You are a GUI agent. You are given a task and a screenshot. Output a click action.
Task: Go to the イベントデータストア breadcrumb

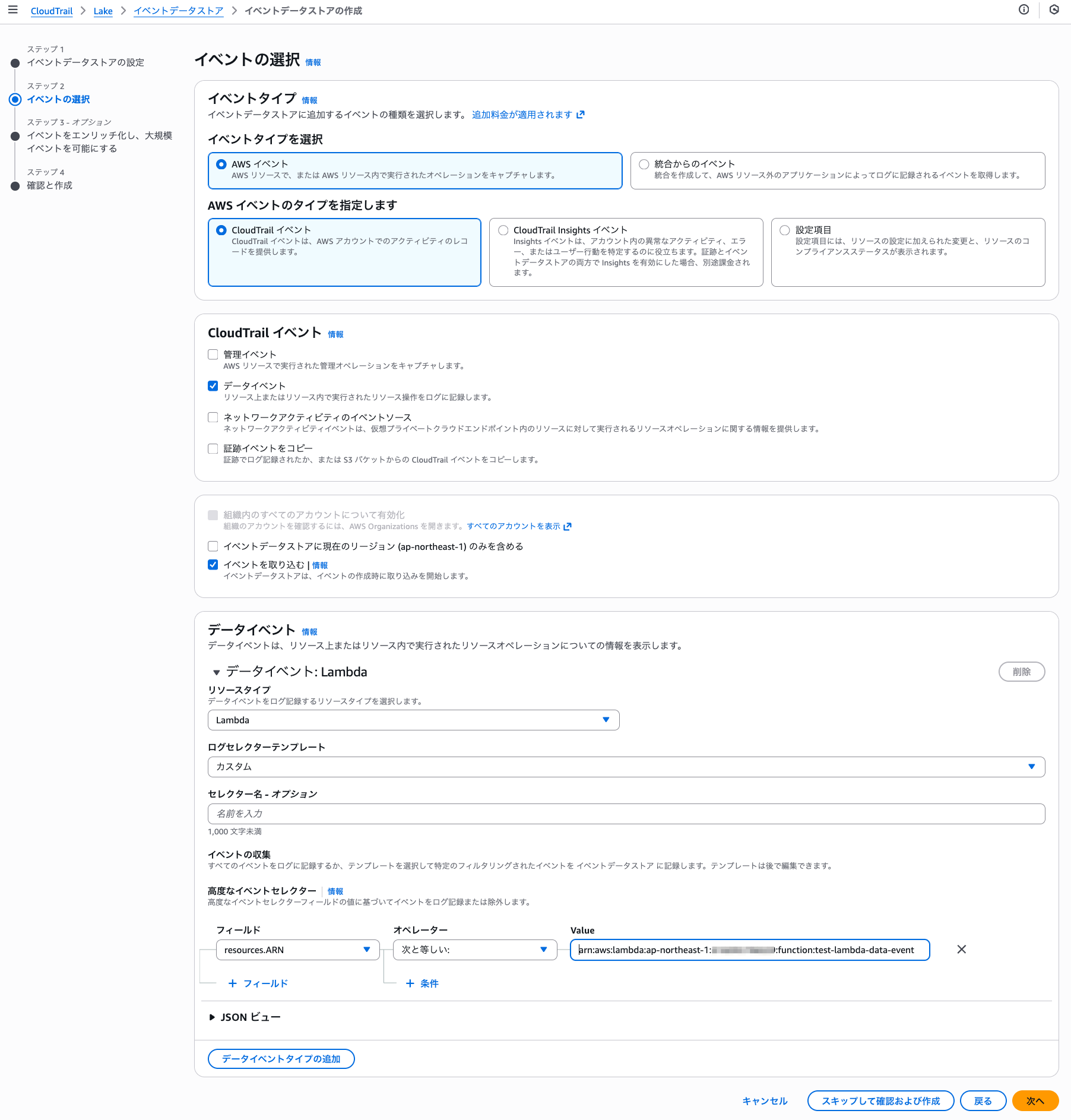[178, 11]
